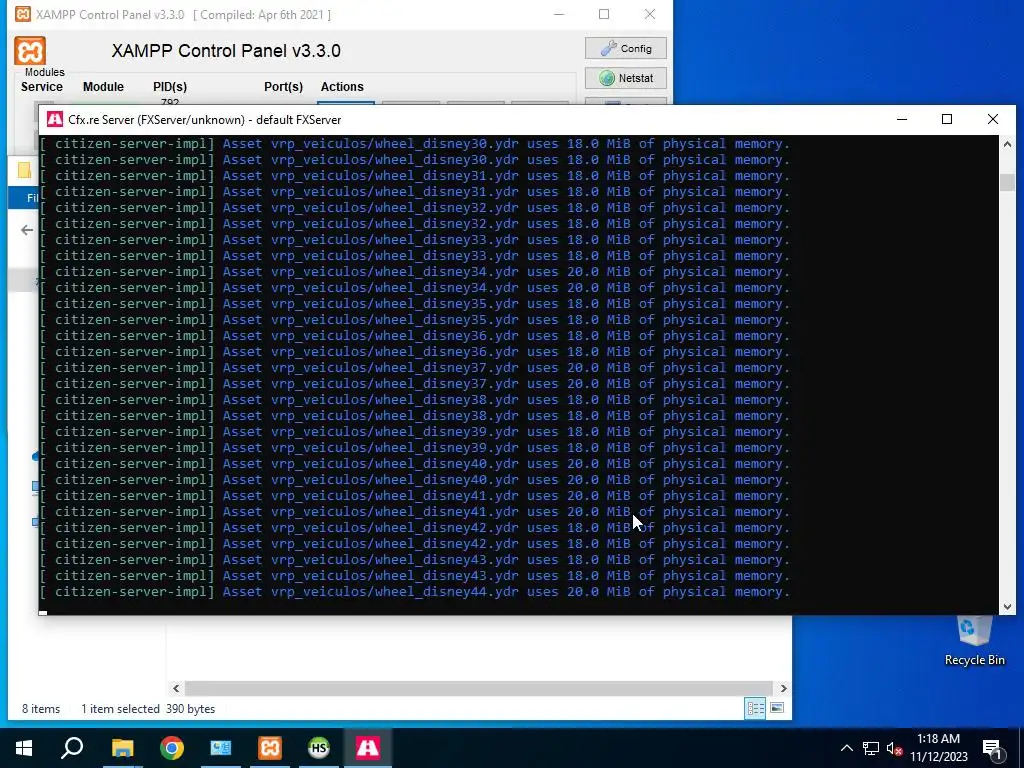Open the Server Manager taskbar icon
This screenshot has width=1024, height=768.
pos(221,748)
